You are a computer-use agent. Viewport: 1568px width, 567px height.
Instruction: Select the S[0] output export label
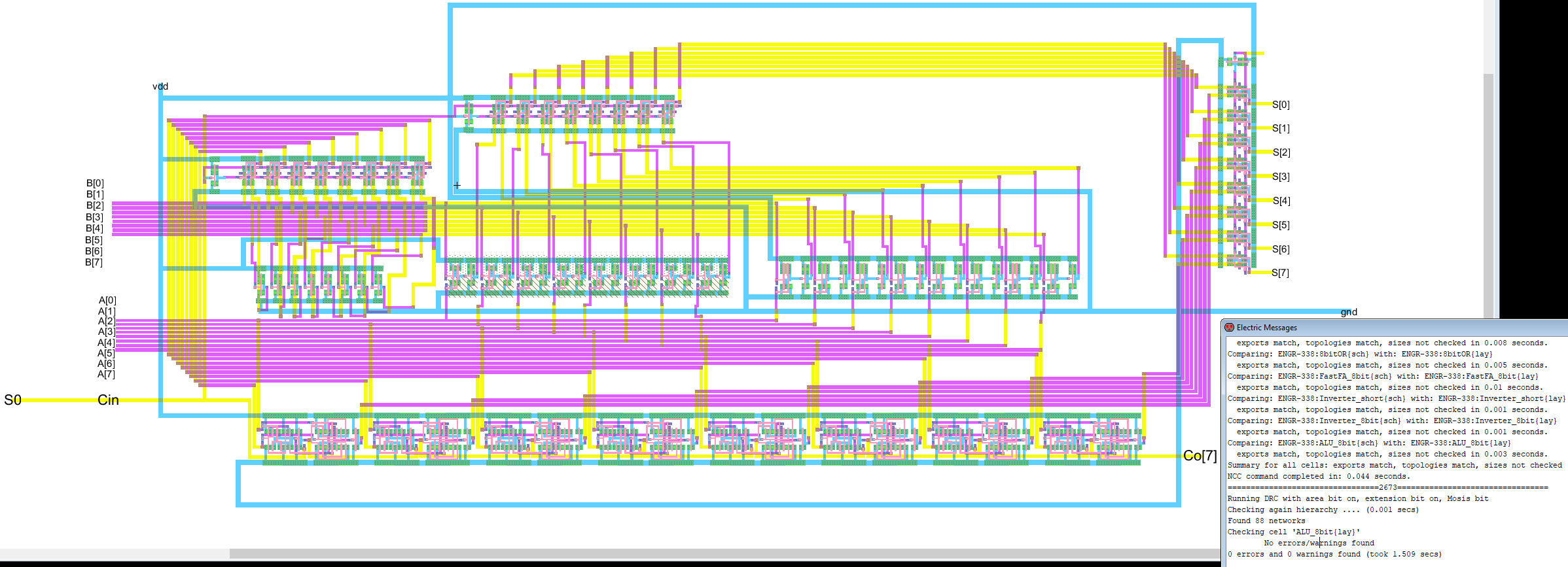1280,105
